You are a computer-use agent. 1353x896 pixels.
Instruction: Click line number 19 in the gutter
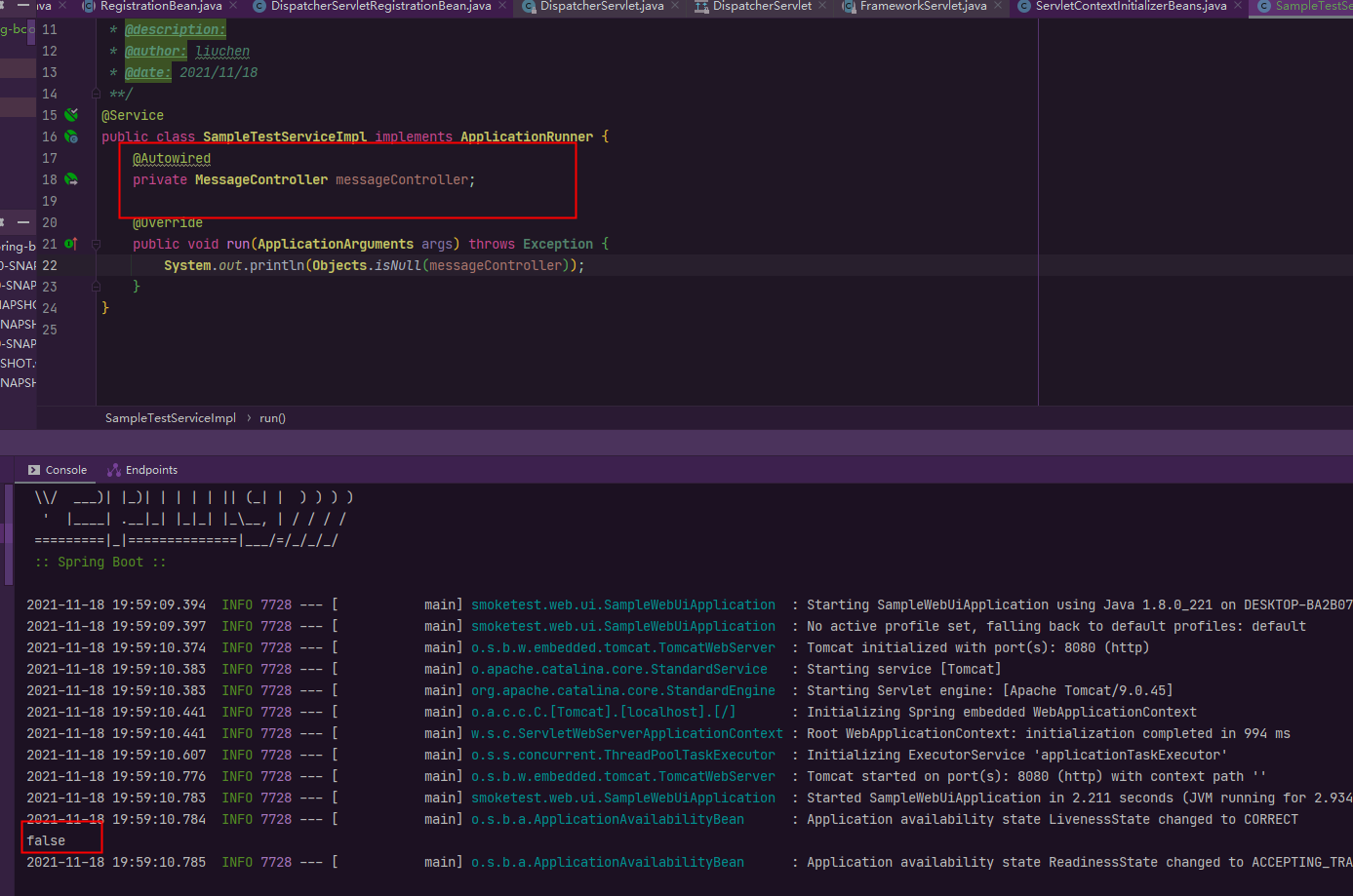[x=50, y=201]
